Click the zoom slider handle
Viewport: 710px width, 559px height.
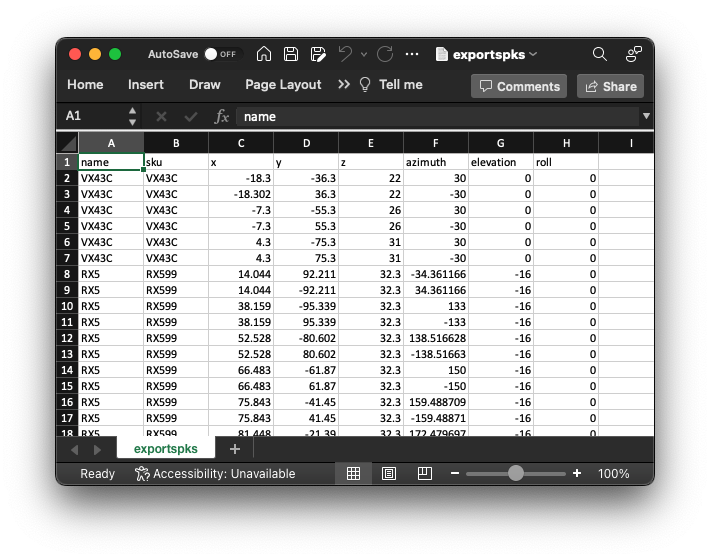click(516, 473)
